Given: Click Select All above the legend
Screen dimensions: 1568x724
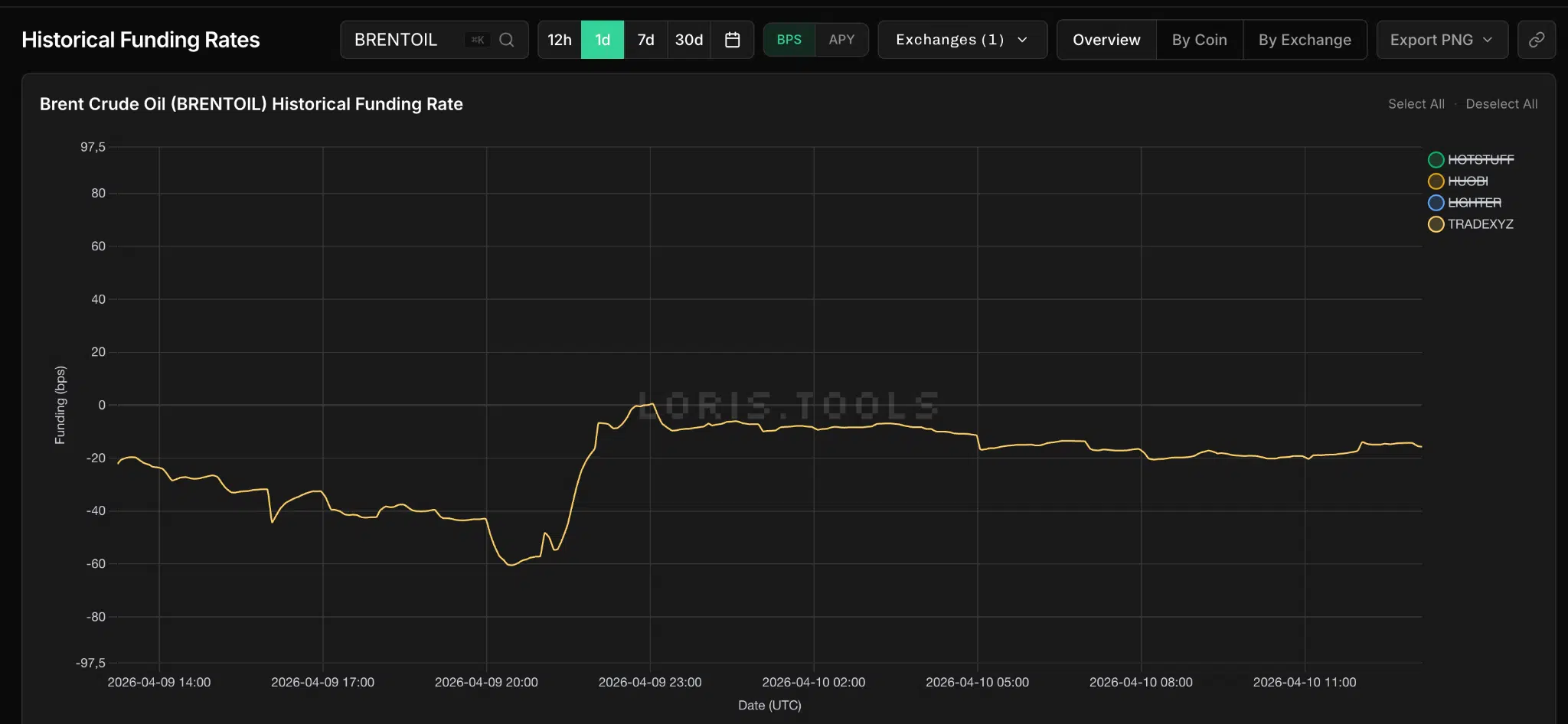Looking at the screenshot, I should coord(1415,103).
